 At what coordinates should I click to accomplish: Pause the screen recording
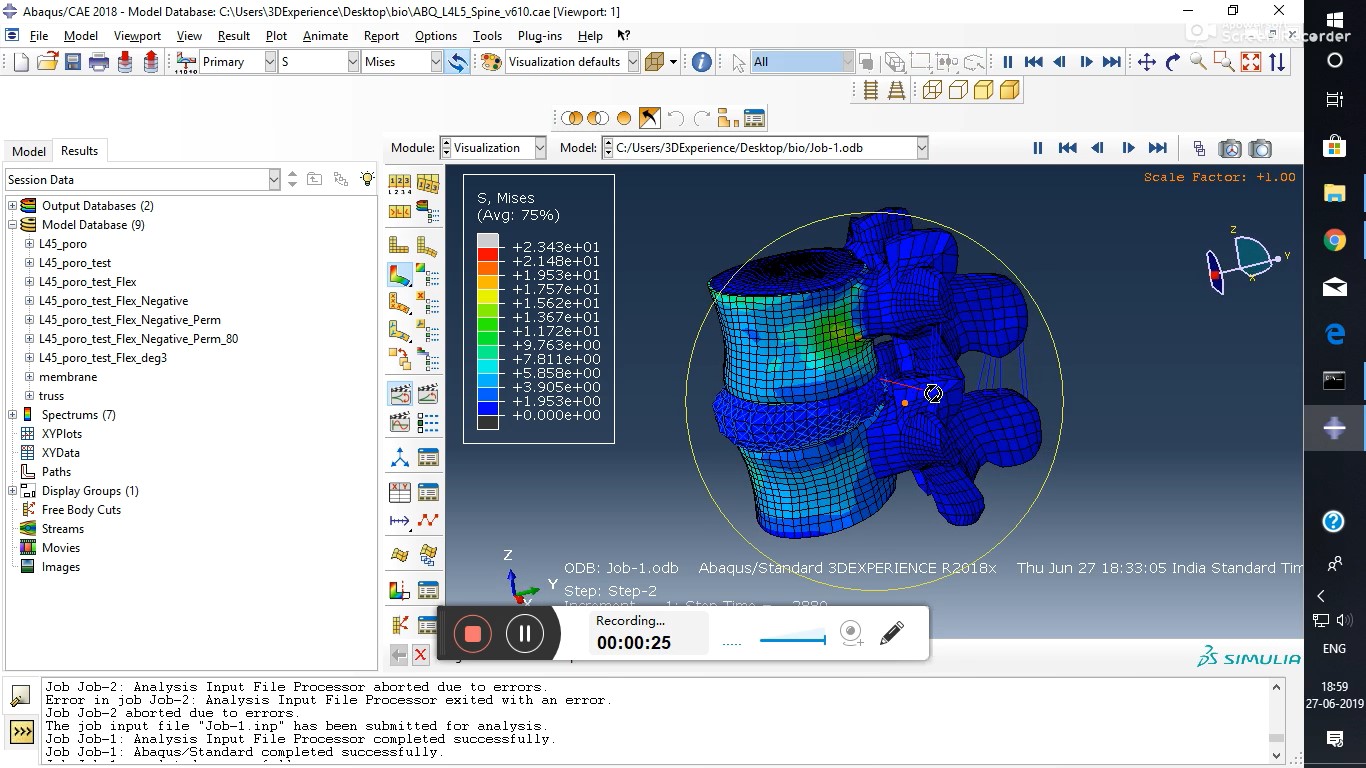(525, 633)
